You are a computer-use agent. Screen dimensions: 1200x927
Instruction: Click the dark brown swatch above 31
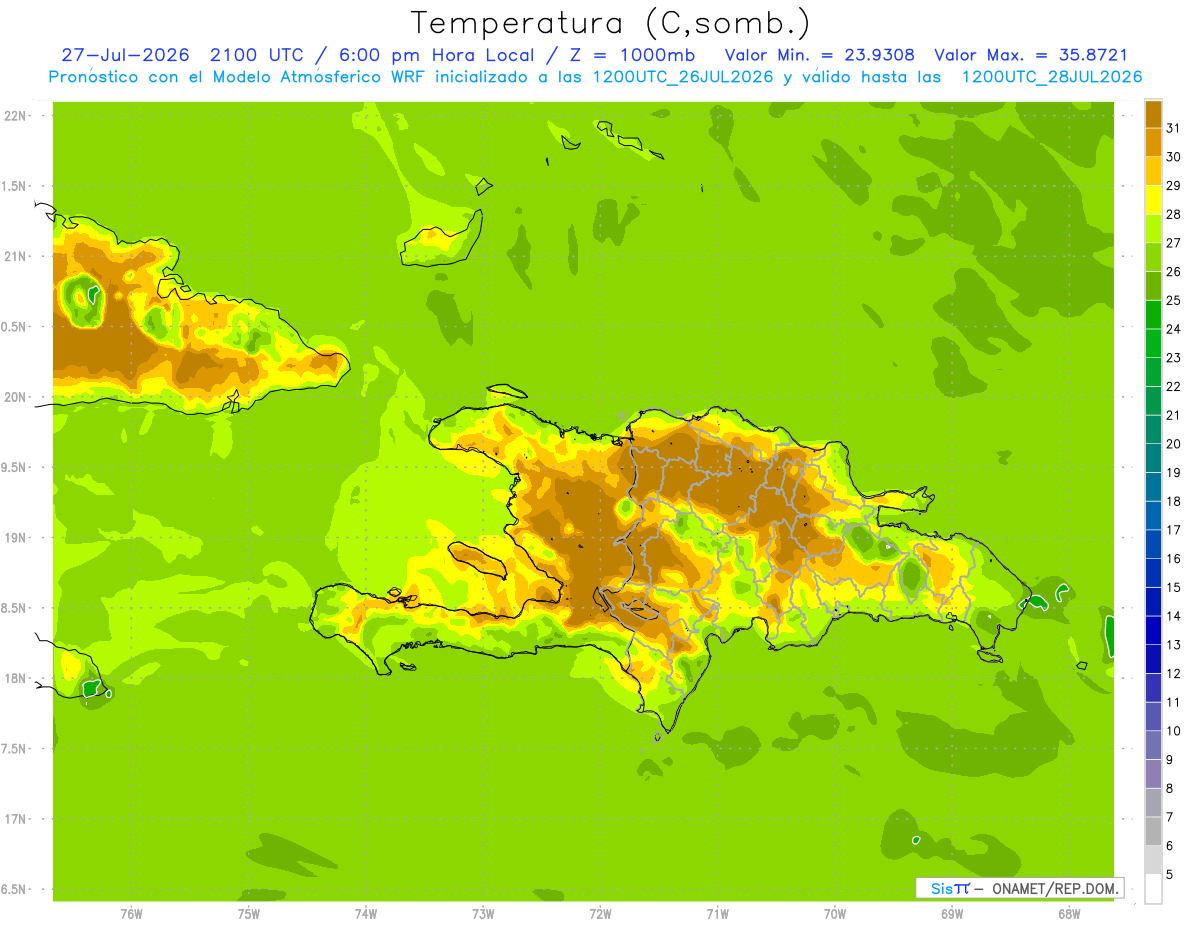pyautogui.click(x=1153, y=113)
